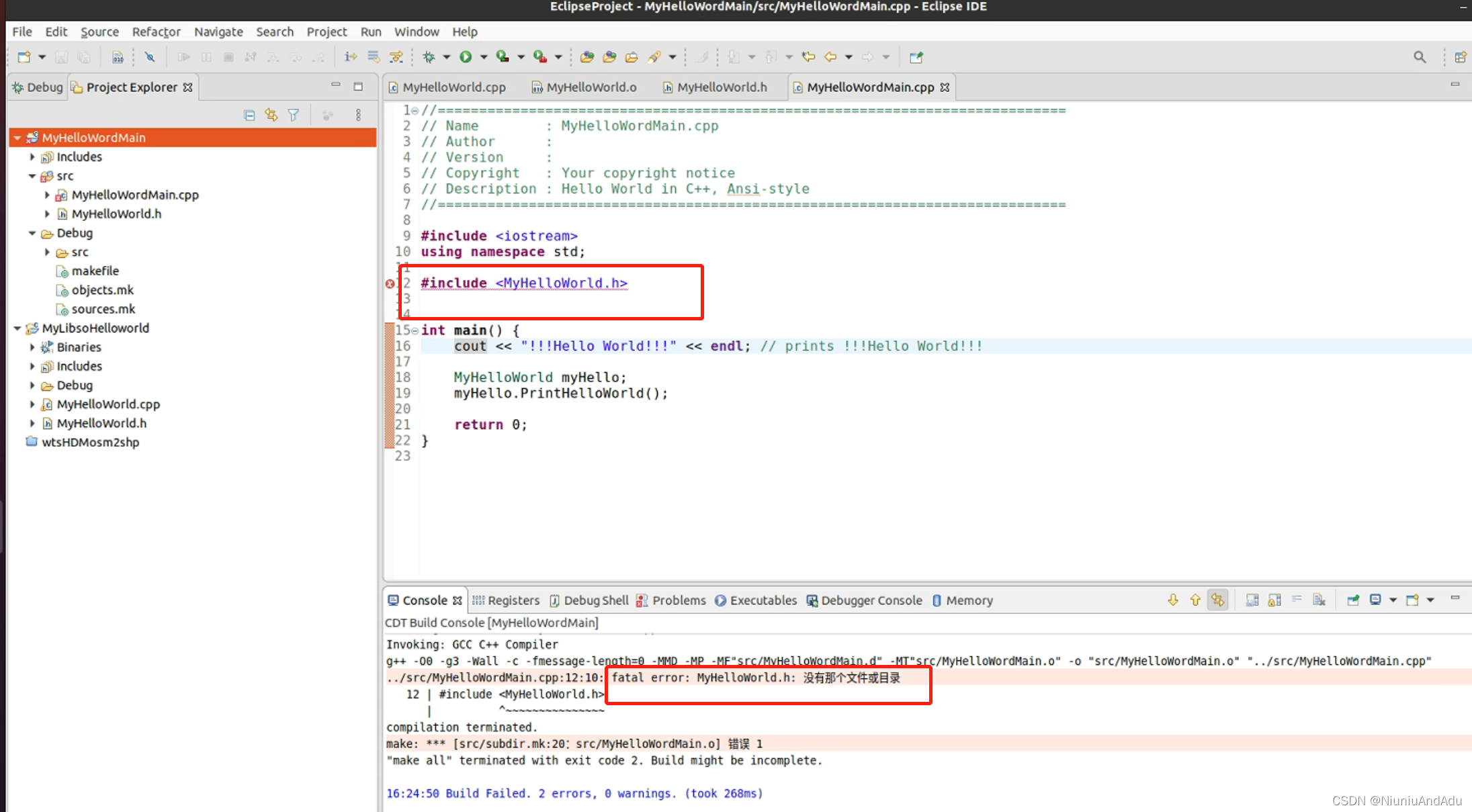This screenshot has width=1472, height=812.
Task: Click the Debug bug icon in toolbar
Action: (429, 57)
